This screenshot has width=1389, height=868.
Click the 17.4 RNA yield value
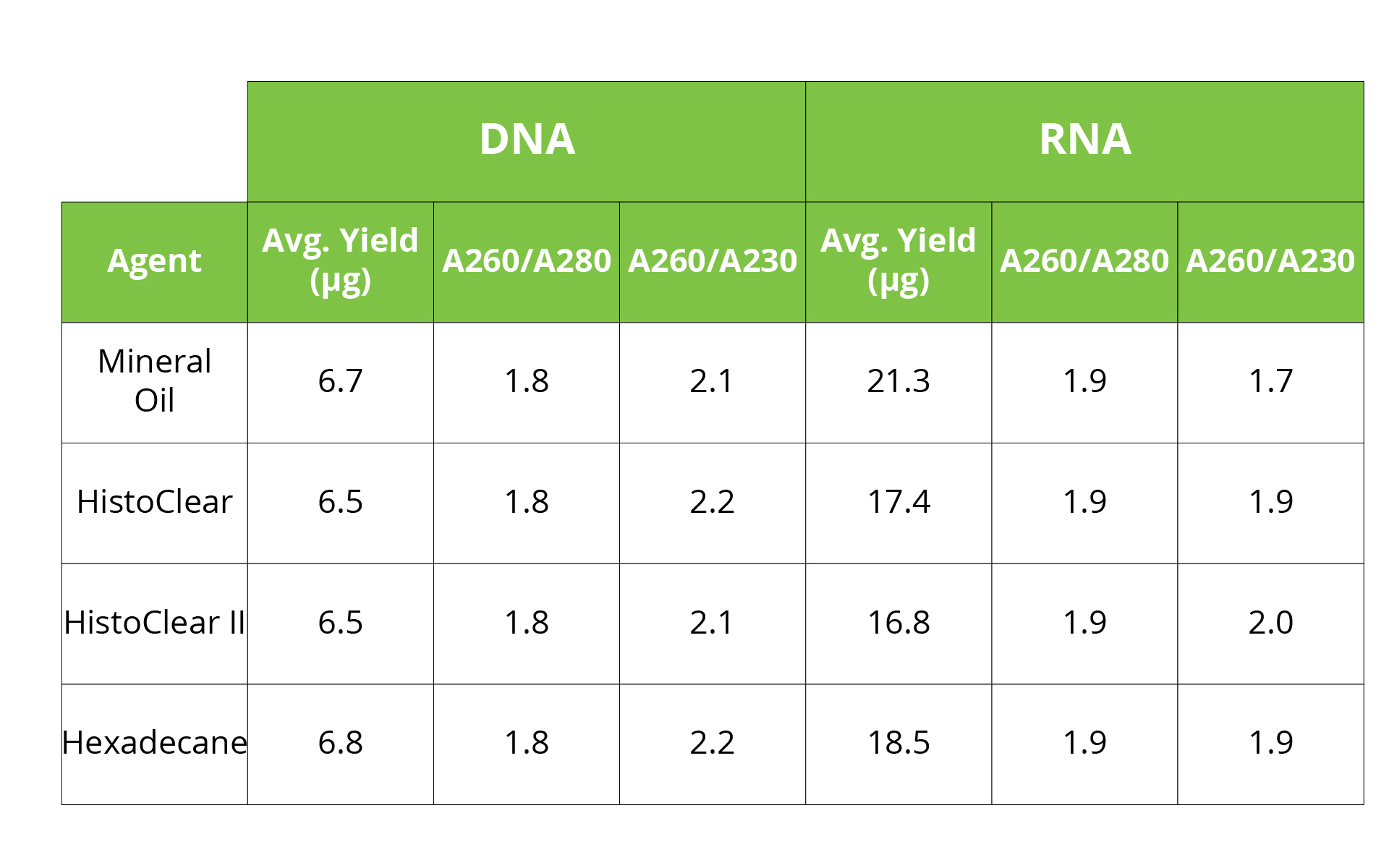click(x=898, y=502)
